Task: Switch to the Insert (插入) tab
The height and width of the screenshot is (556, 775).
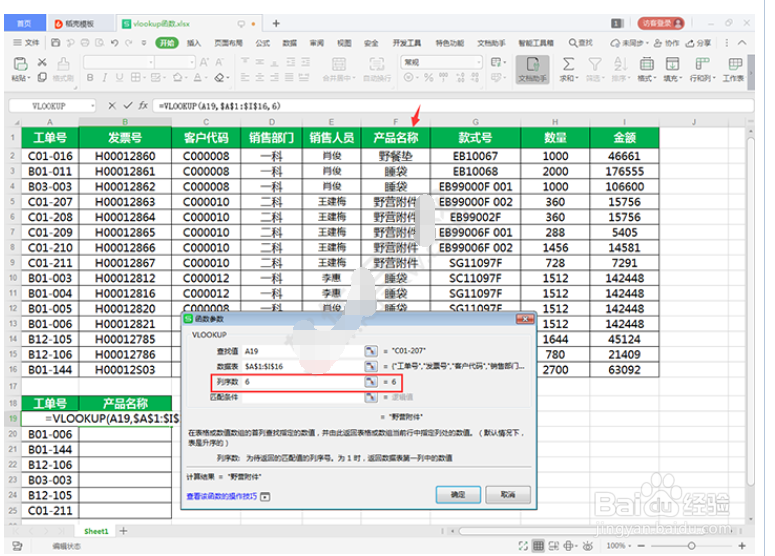Action: (x=194, y=43)
